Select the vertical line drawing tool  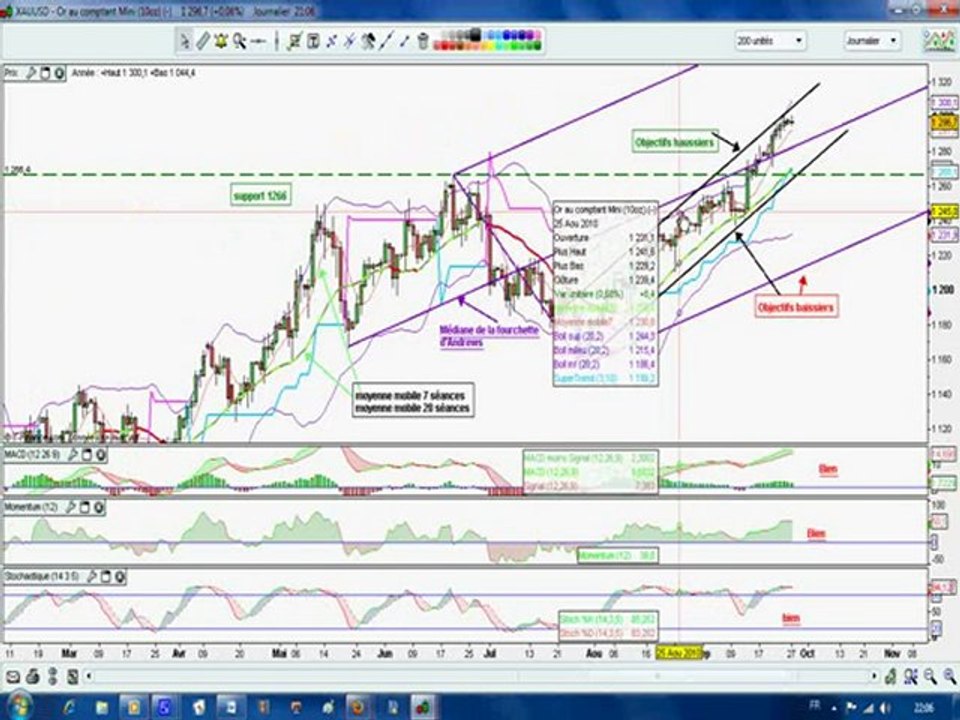(x=276, y=41)
